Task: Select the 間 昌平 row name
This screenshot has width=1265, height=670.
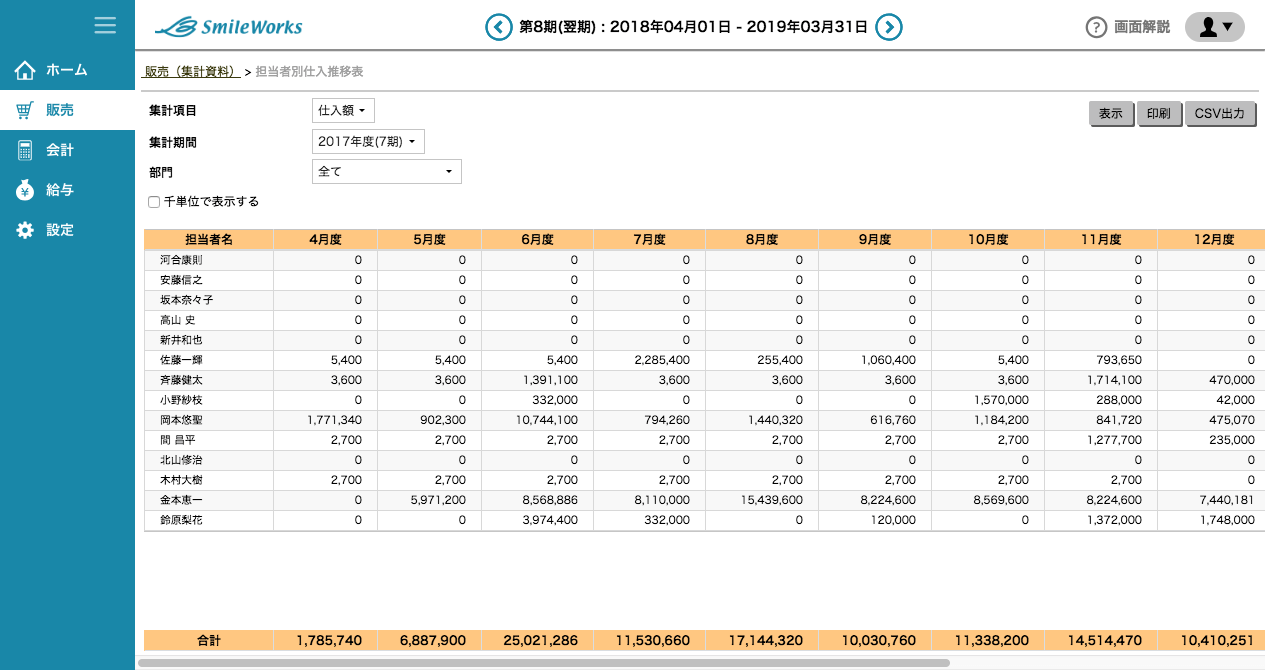Action: pyautogui.click(x=178, y=440)
